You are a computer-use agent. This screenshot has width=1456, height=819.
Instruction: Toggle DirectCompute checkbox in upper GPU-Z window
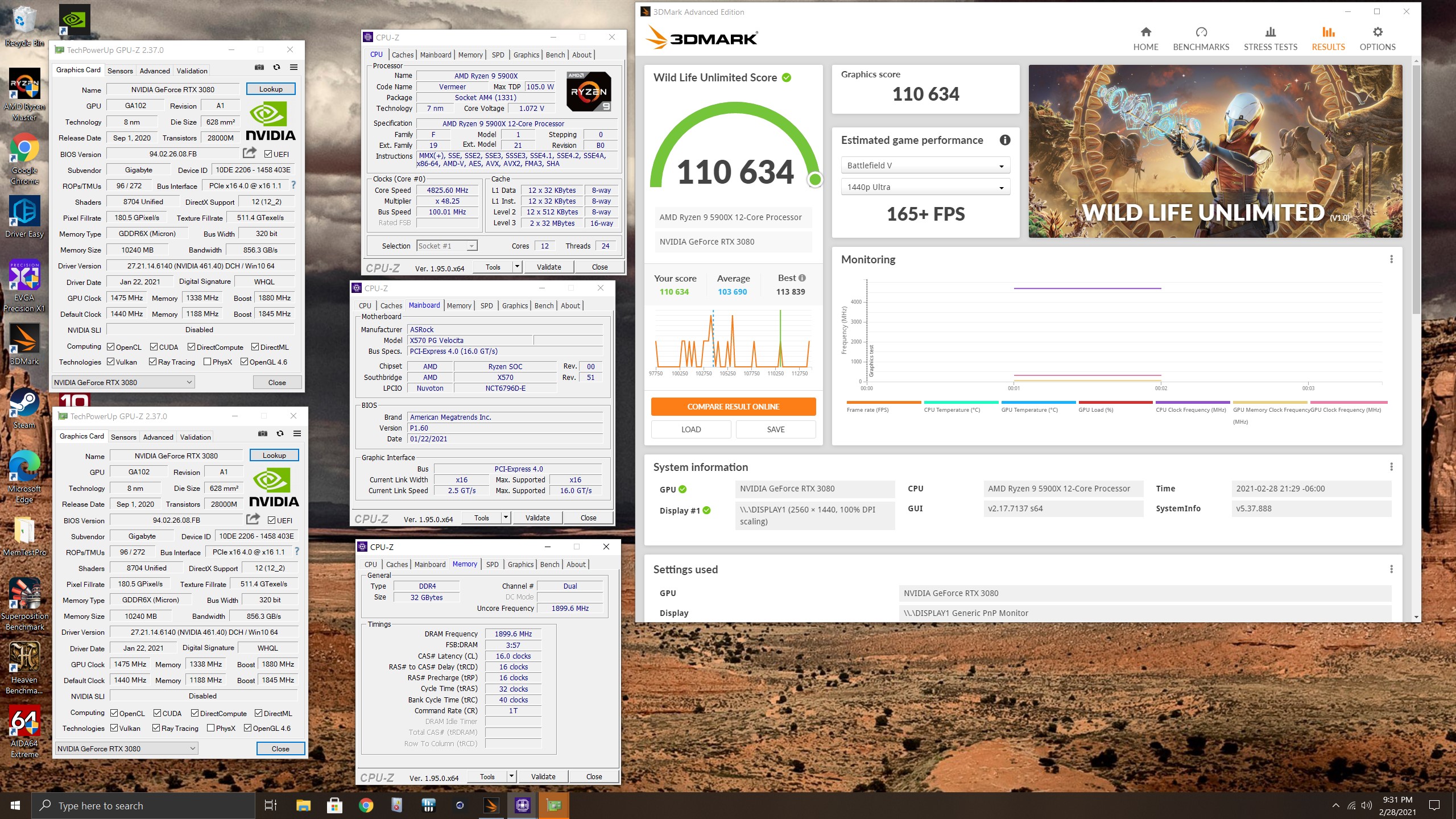tap(192, 347)
